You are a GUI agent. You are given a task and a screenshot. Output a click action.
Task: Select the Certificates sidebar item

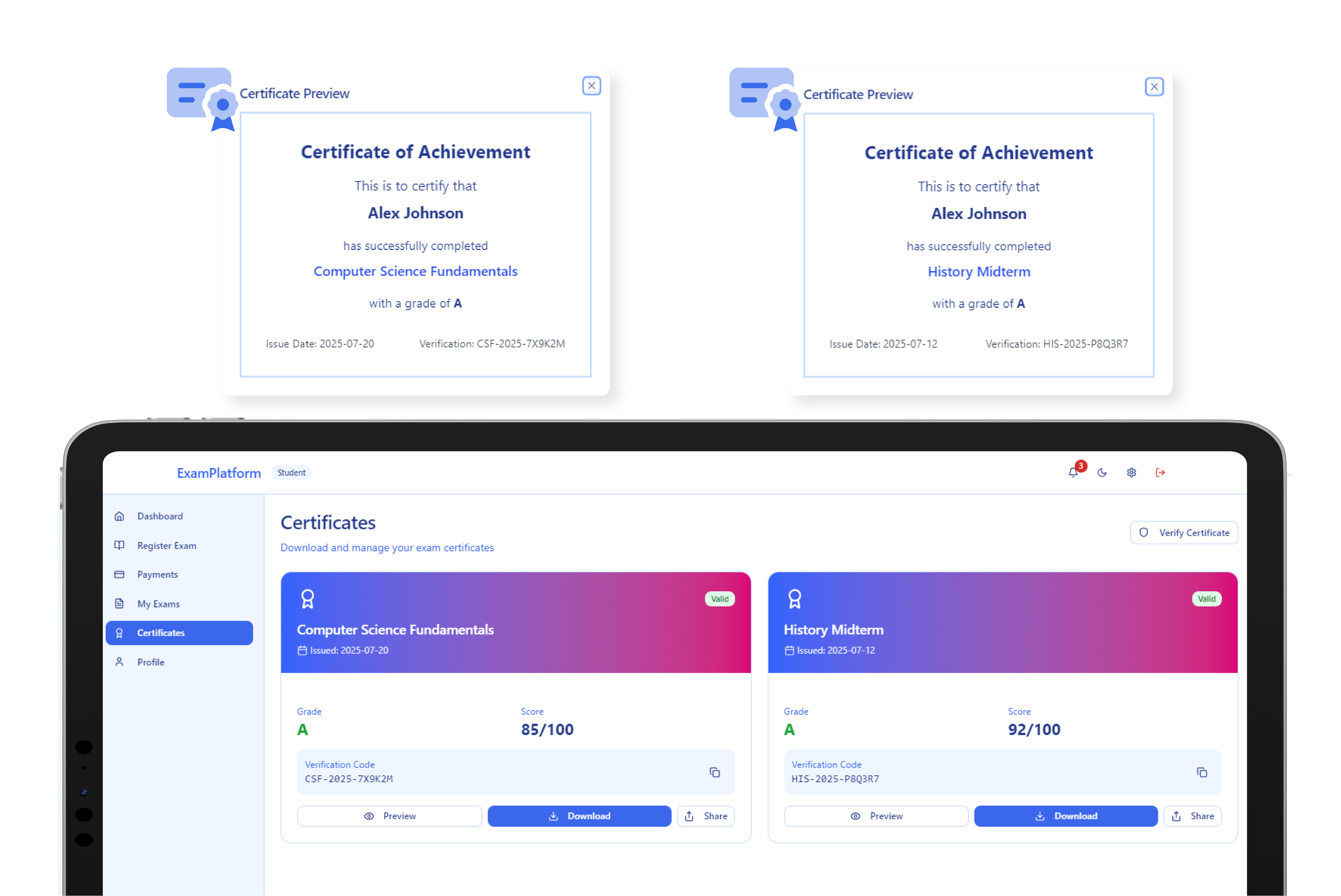pos(179,633)
